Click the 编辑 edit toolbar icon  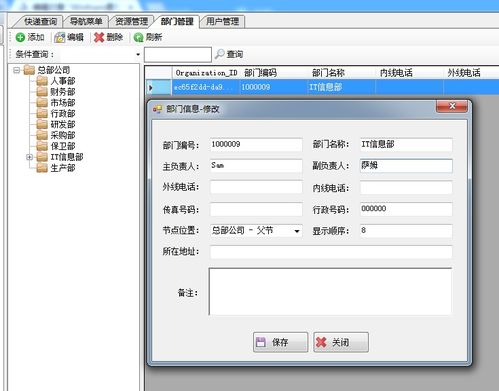pyautogui.click(x=60, y=37)
